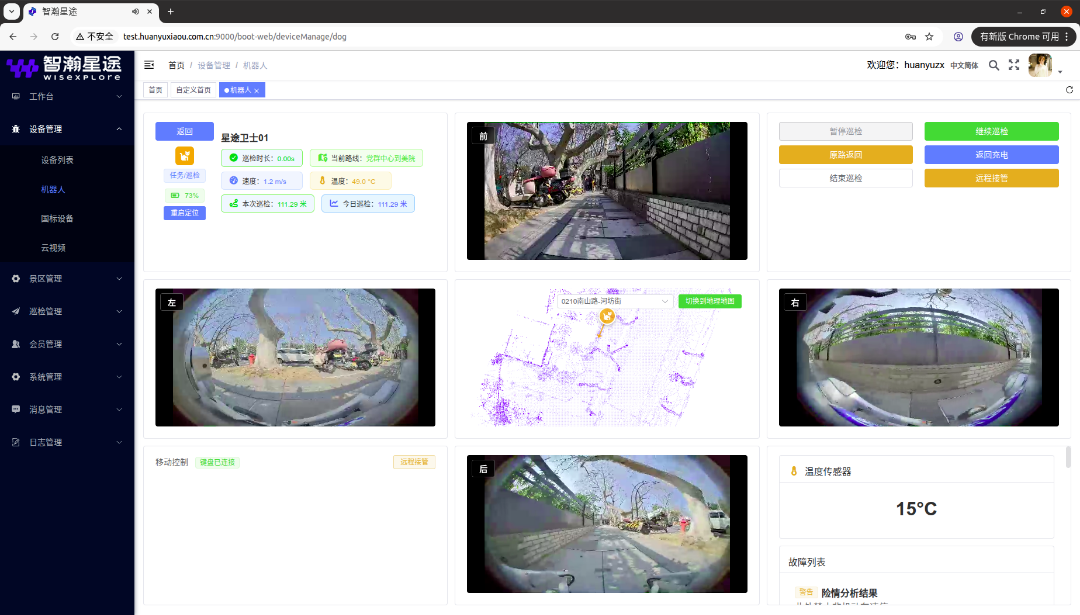Viewport: 1080px width, 615px height.
Task: Collapse the sidebar with the hamburger icon
Action: (149, 65)
